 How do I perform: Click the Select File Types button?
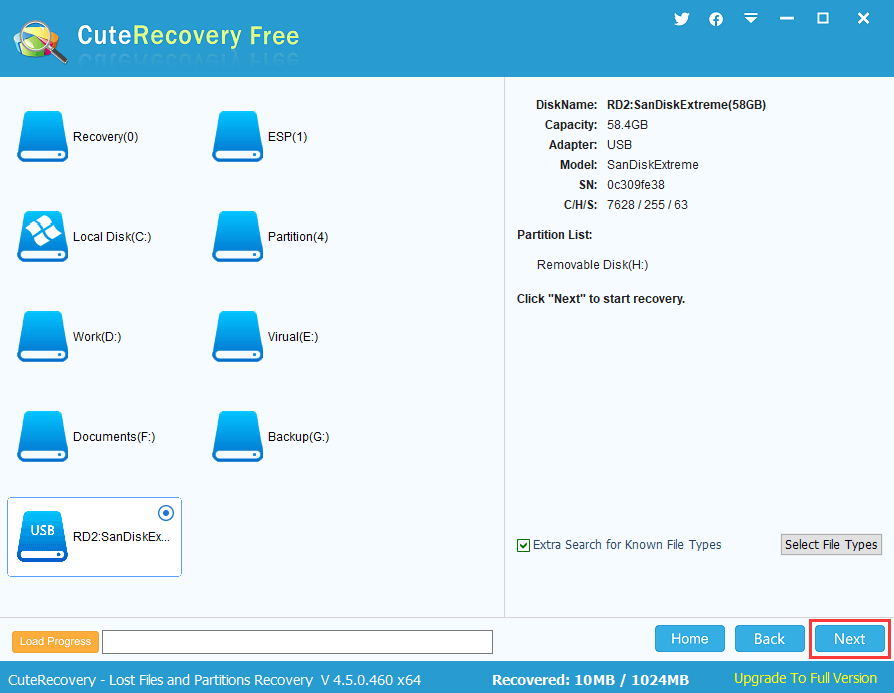pyautogui.click(x=831, y=545)
